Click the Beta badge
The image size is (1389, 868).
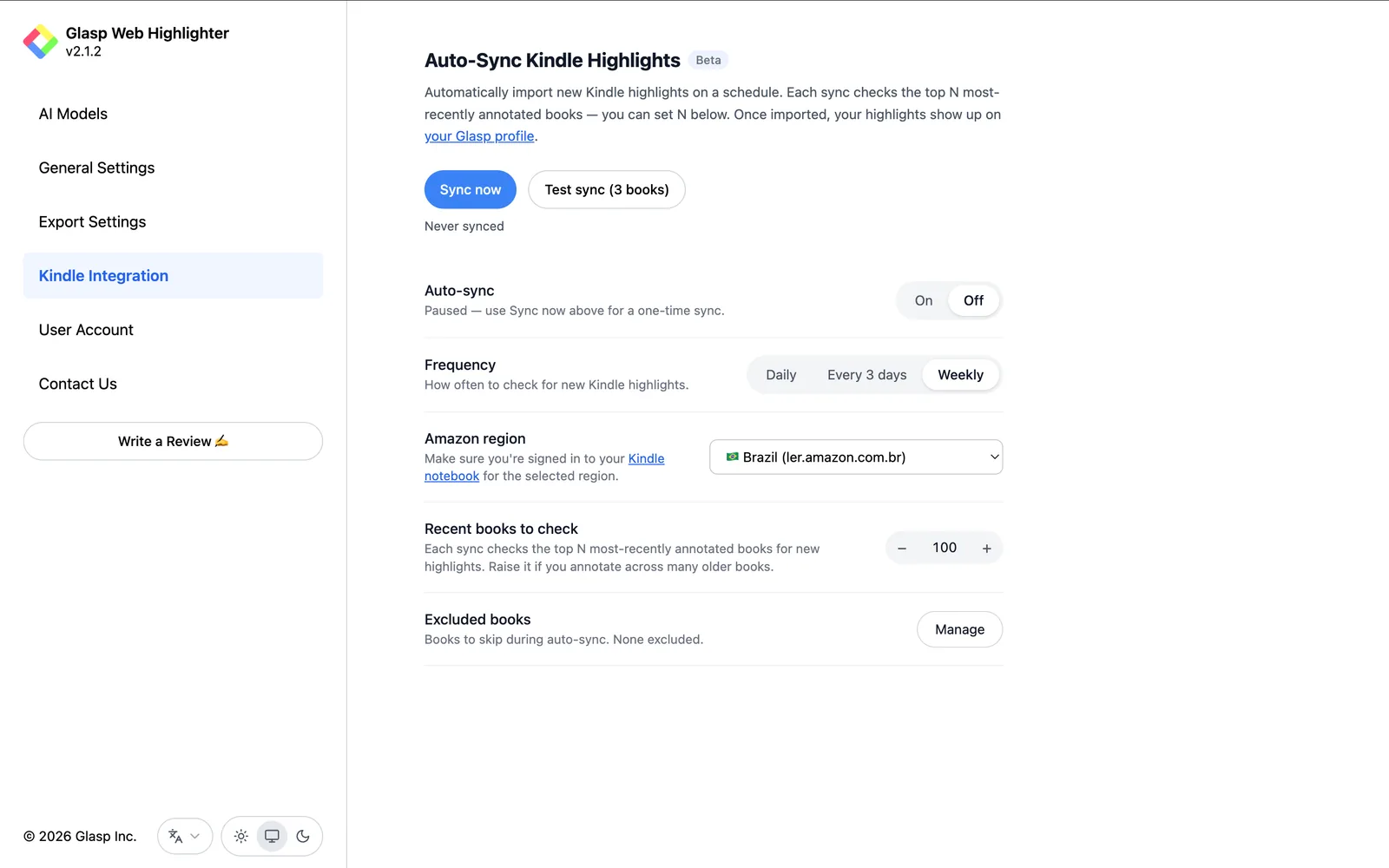708,60
